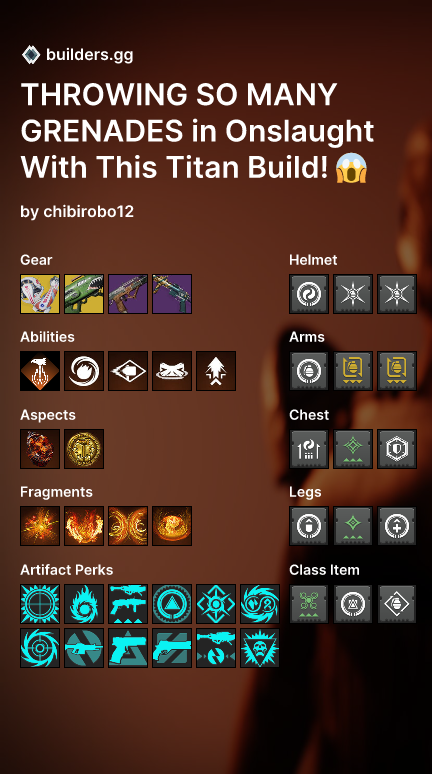This screenshot has width=432, height=774.
Task: Select the first Helmet mod slot
Action: 309,294
